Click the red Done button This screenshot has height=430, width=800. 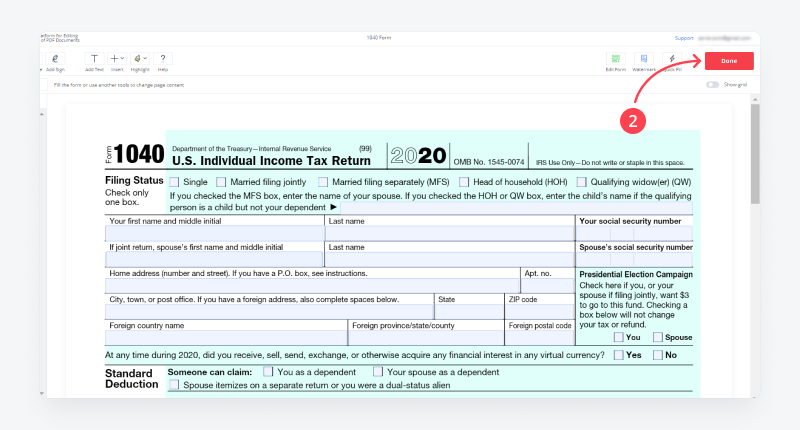click(x=729, y=61)
